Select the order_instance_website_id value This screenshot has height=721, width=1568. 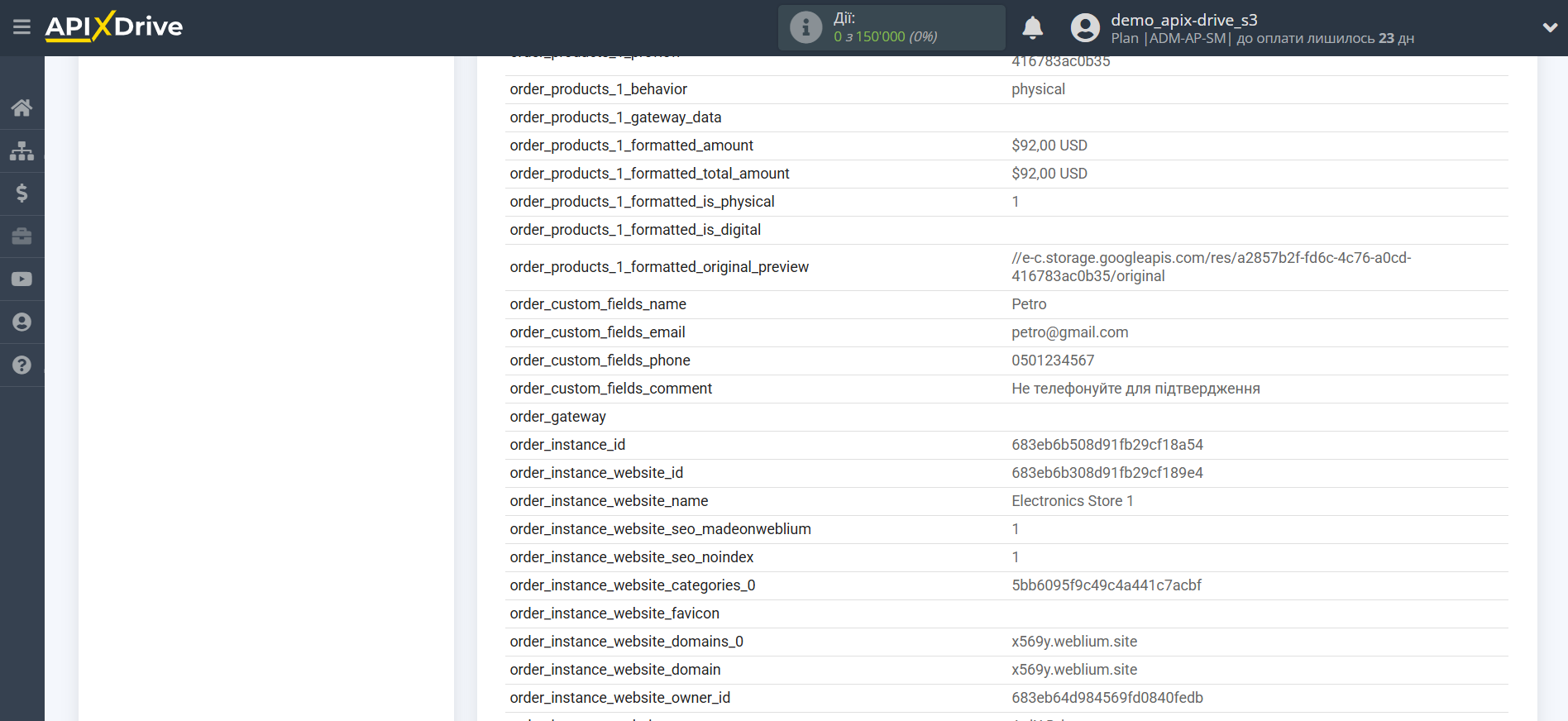click(x=1107, y=473)
